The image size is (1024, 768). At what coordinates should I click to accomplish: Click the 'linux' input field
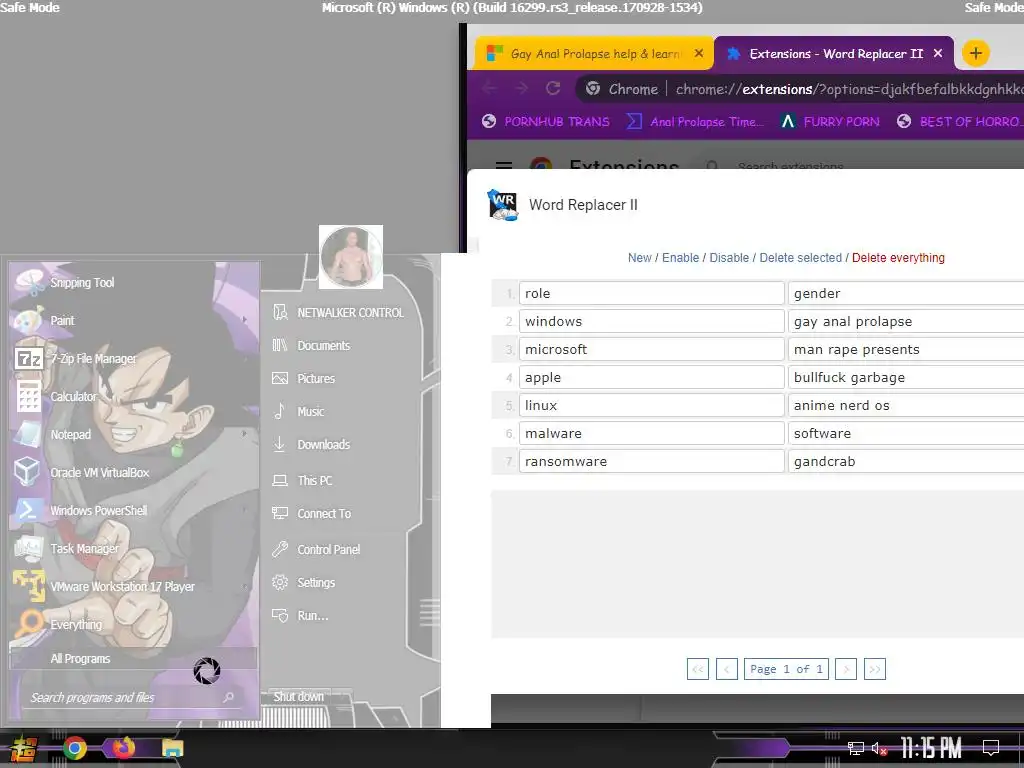tap(652, 406)
